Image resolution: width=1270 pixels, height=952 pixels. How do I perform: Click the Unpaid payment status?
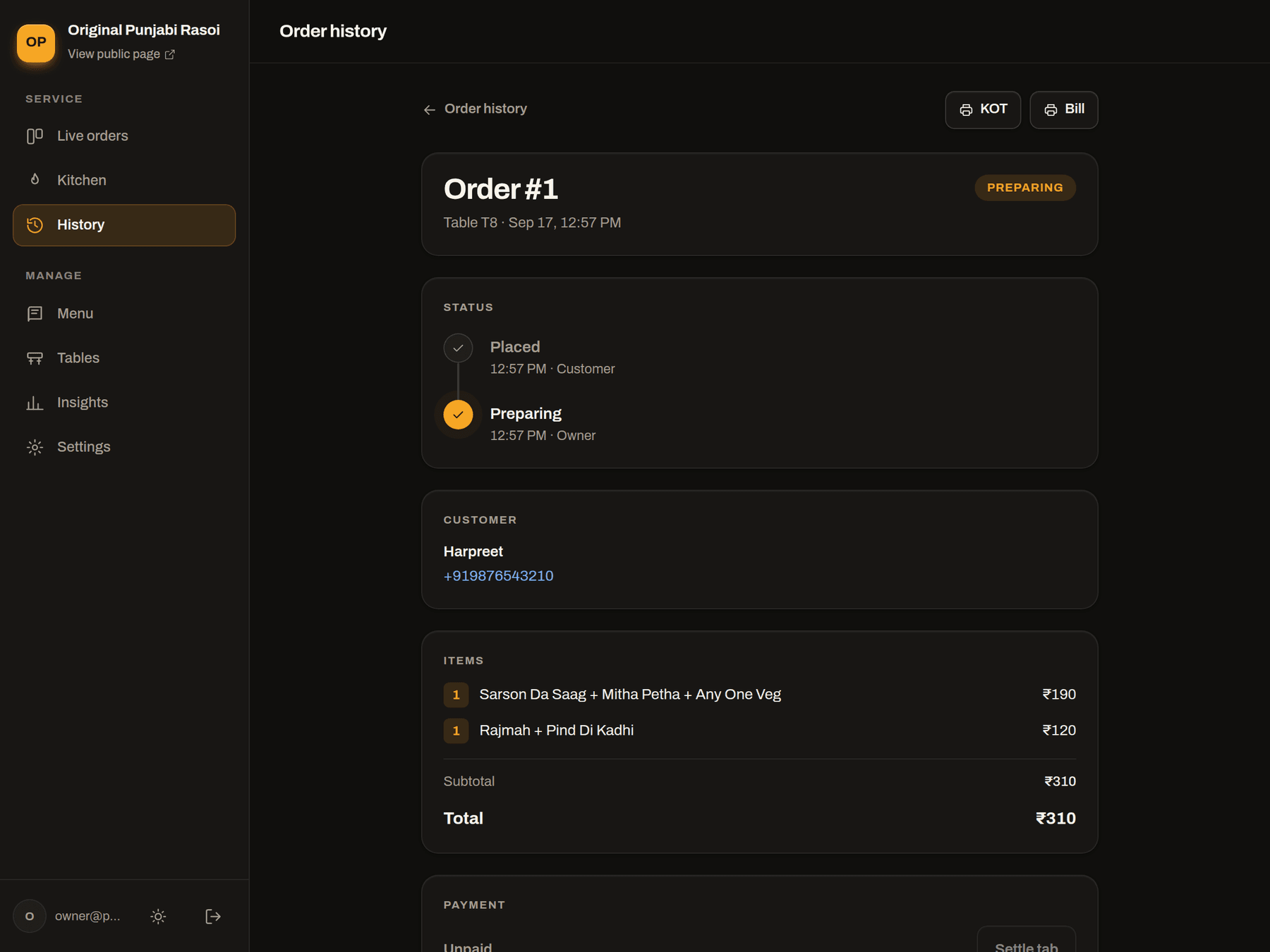pos(468,946)
